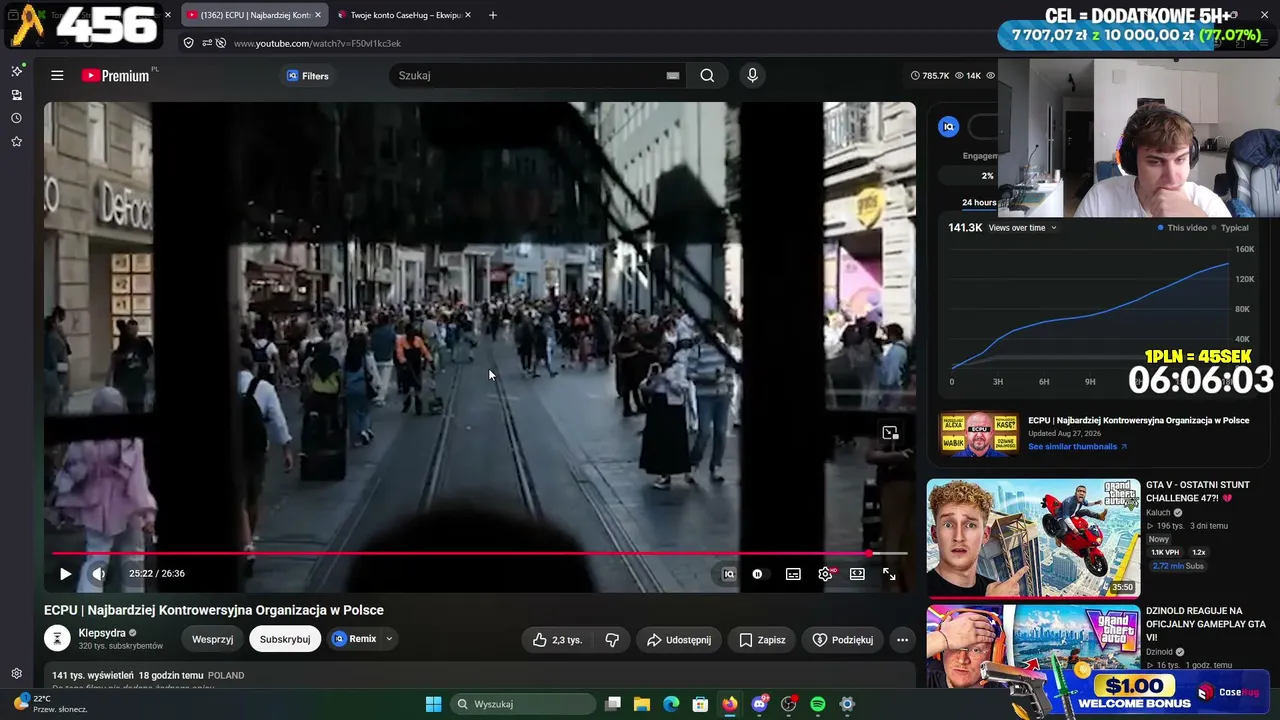Open the weather widget showing 22°C
The width and height of the screenshot is (1280, 720).
tap(50, 704)
